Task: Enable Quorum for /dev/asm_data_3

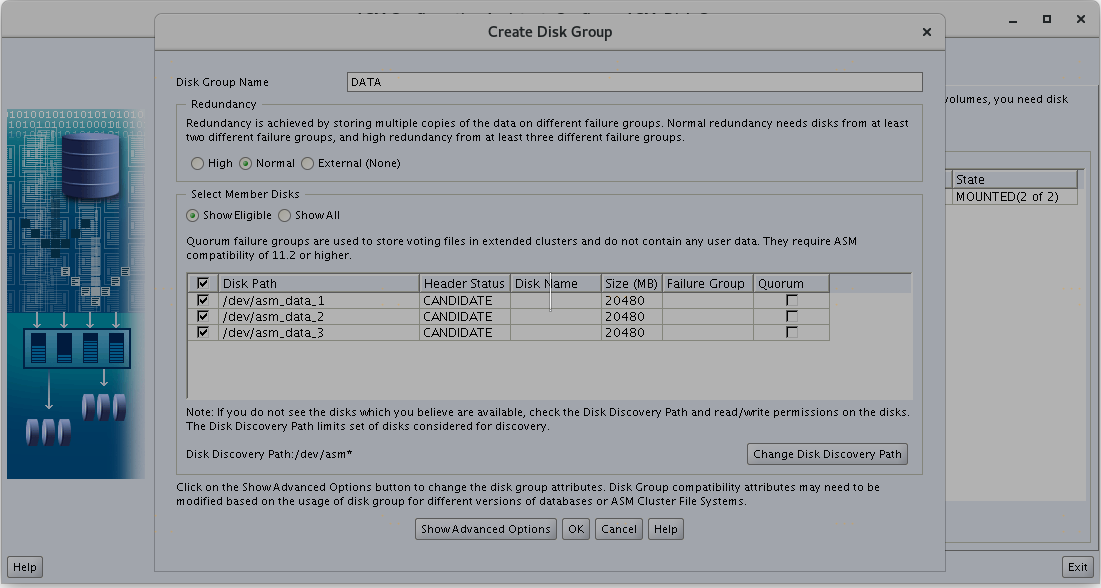Action: (792, 332)
